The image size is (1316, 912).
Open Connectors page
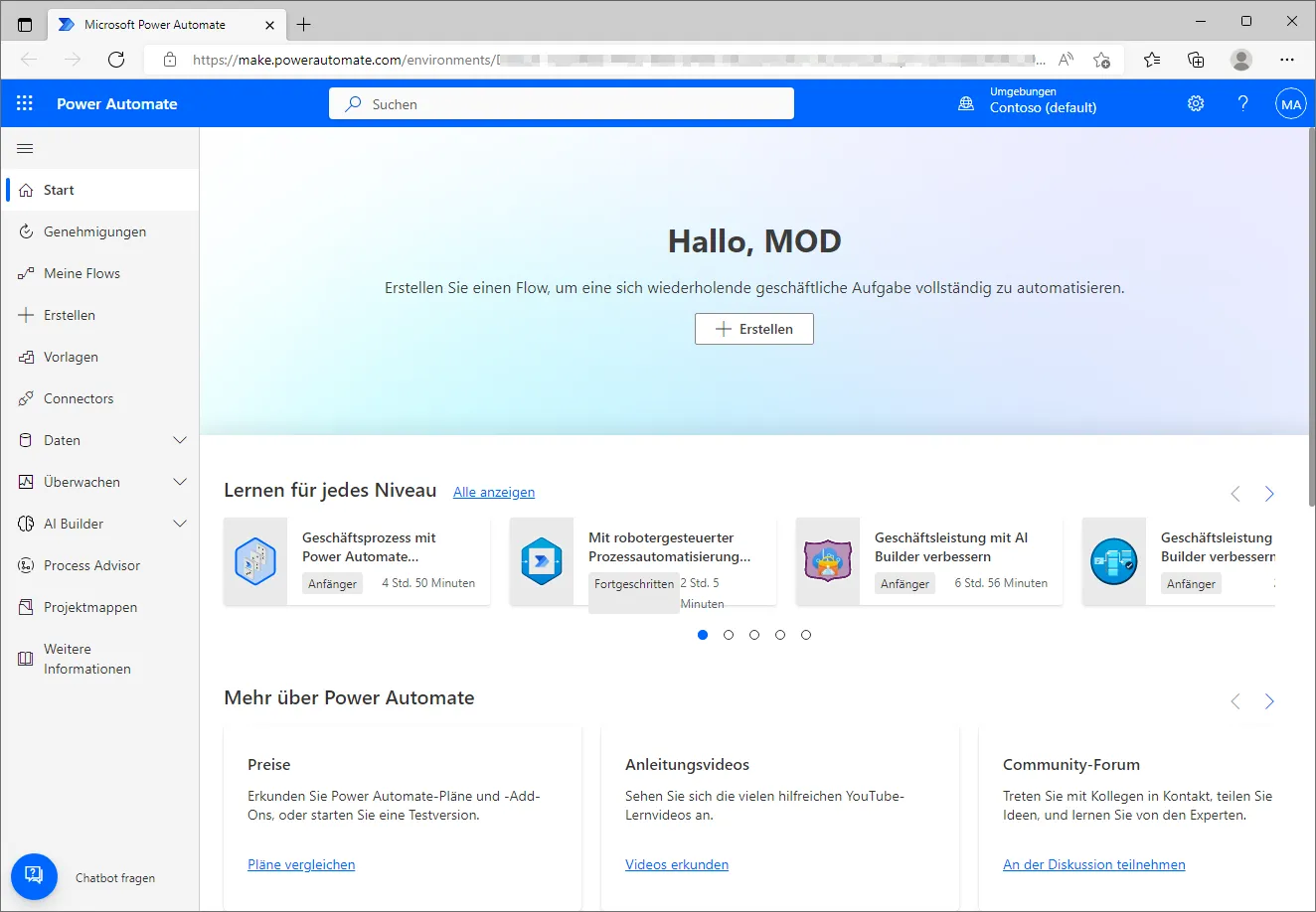coord(99,398)
